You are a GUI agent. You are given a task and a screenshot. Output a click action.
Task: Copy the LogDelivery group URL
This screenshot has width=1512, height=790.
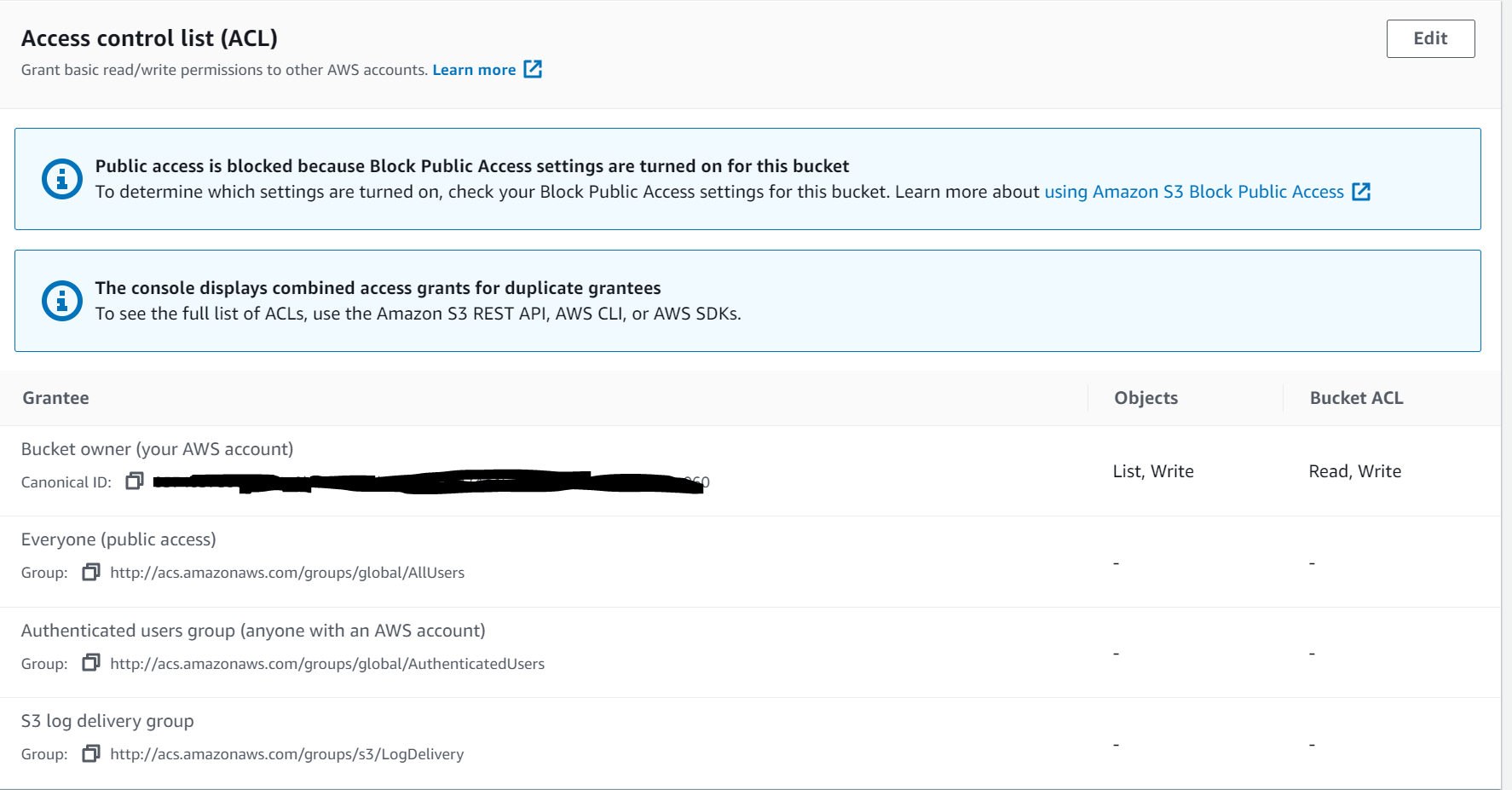91,753
